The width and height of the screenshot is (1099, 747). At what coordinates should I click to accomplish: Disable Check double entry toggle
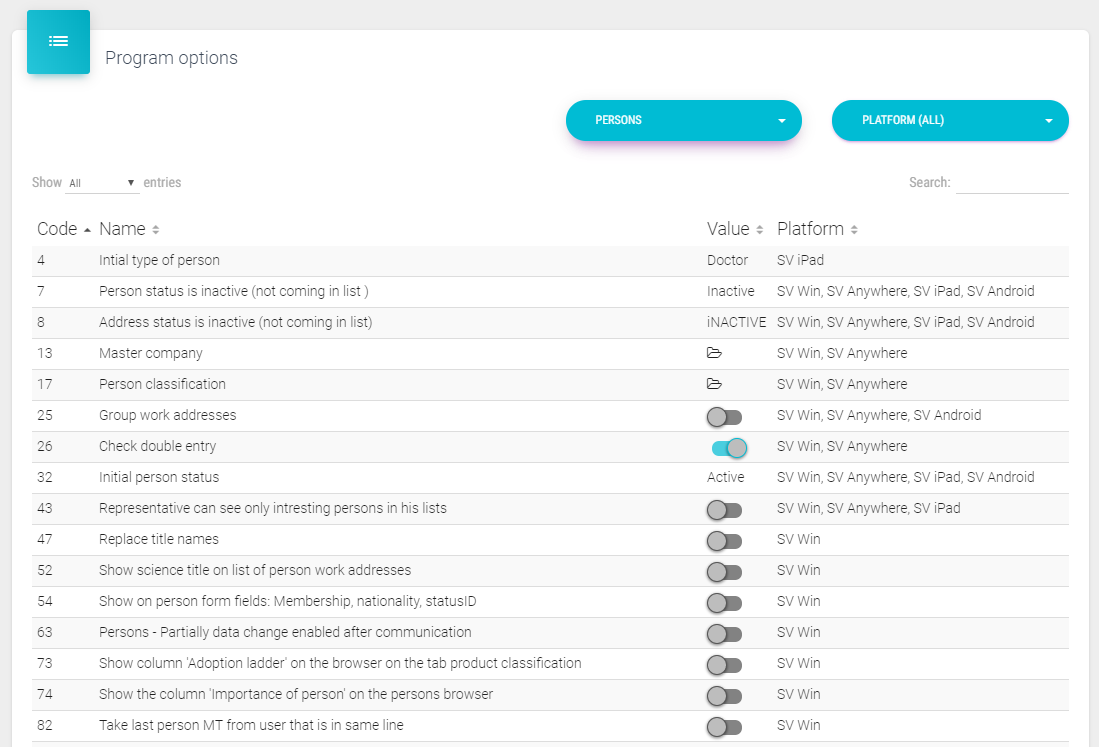click(x=729, y=447)
